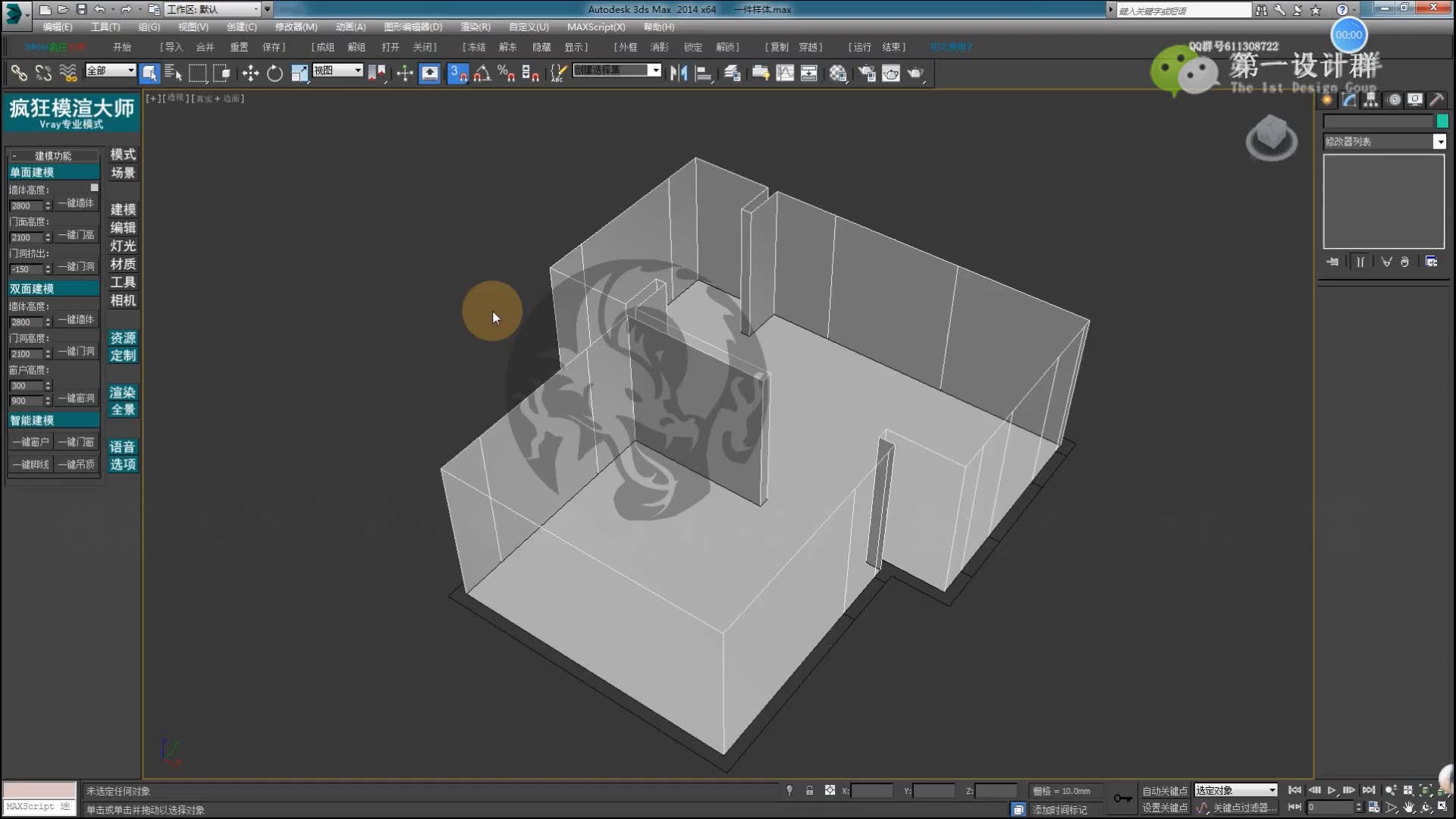Expand the modifier list dropdown
The height and width of the screenshot is (819, 1456).
click(x=1439, y=142)
